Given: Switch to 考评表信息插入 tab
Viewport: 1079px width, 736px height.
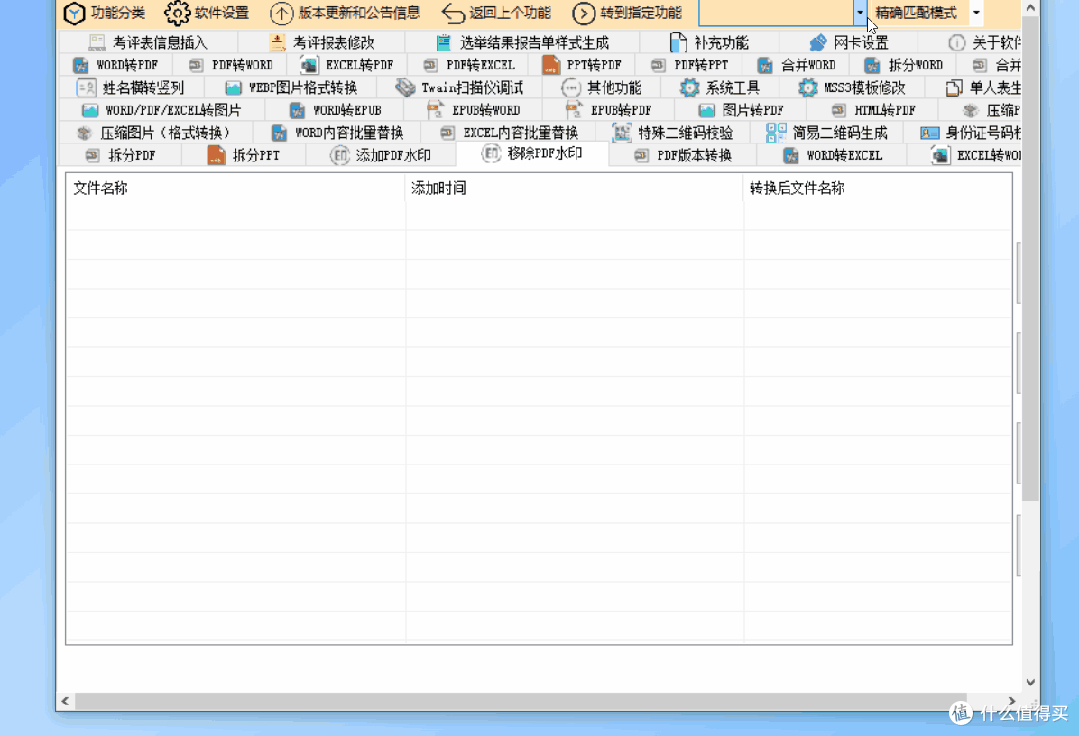Looking at the screenshot, I should [148, 43].
